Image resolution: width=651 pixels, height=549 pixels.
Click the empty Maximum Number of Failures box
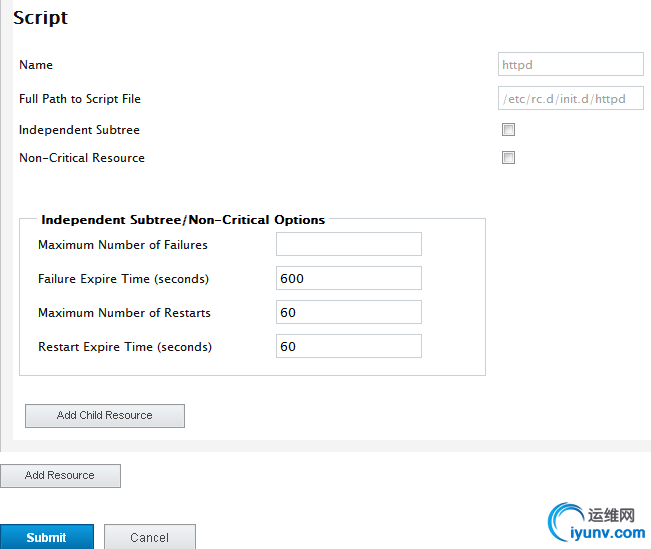tap(348, 245)
